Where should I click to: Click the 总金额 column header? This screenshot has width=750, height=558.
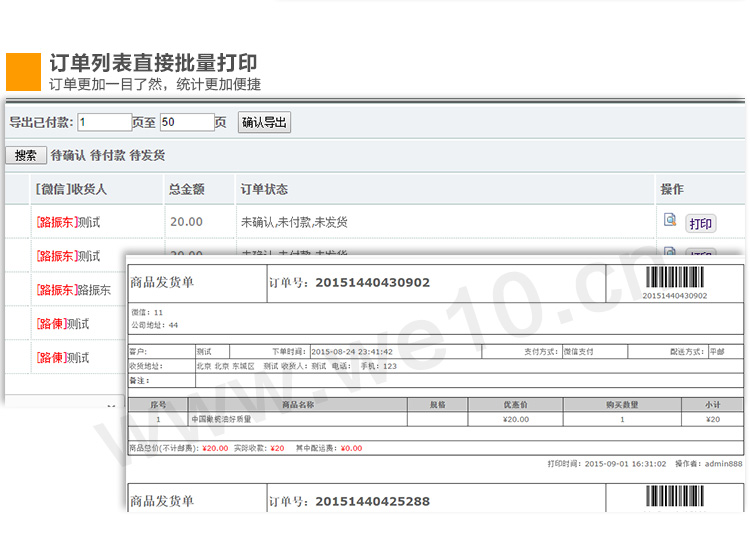point(187,189)
